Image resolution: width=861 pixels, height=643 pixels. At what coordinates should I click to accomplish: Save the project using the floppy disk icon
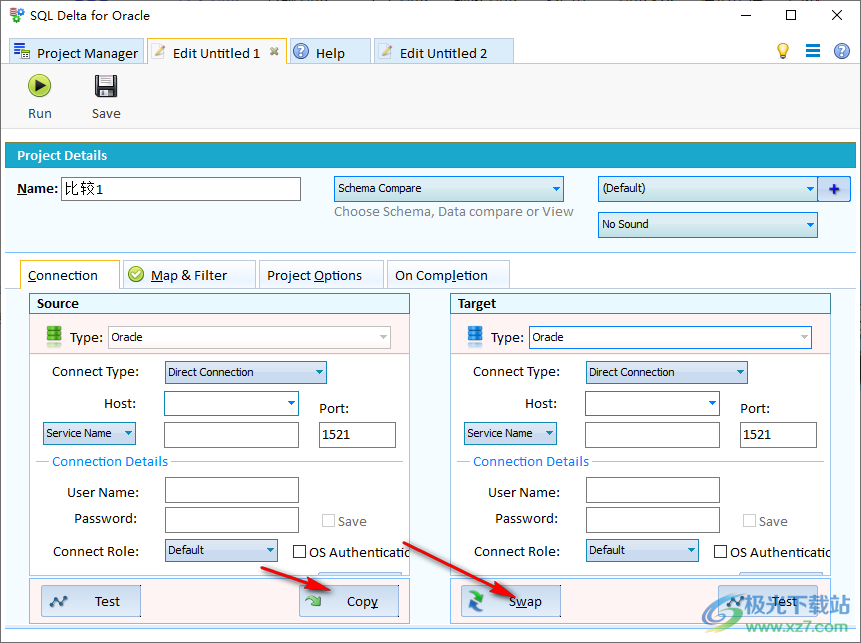pos(105,86)
